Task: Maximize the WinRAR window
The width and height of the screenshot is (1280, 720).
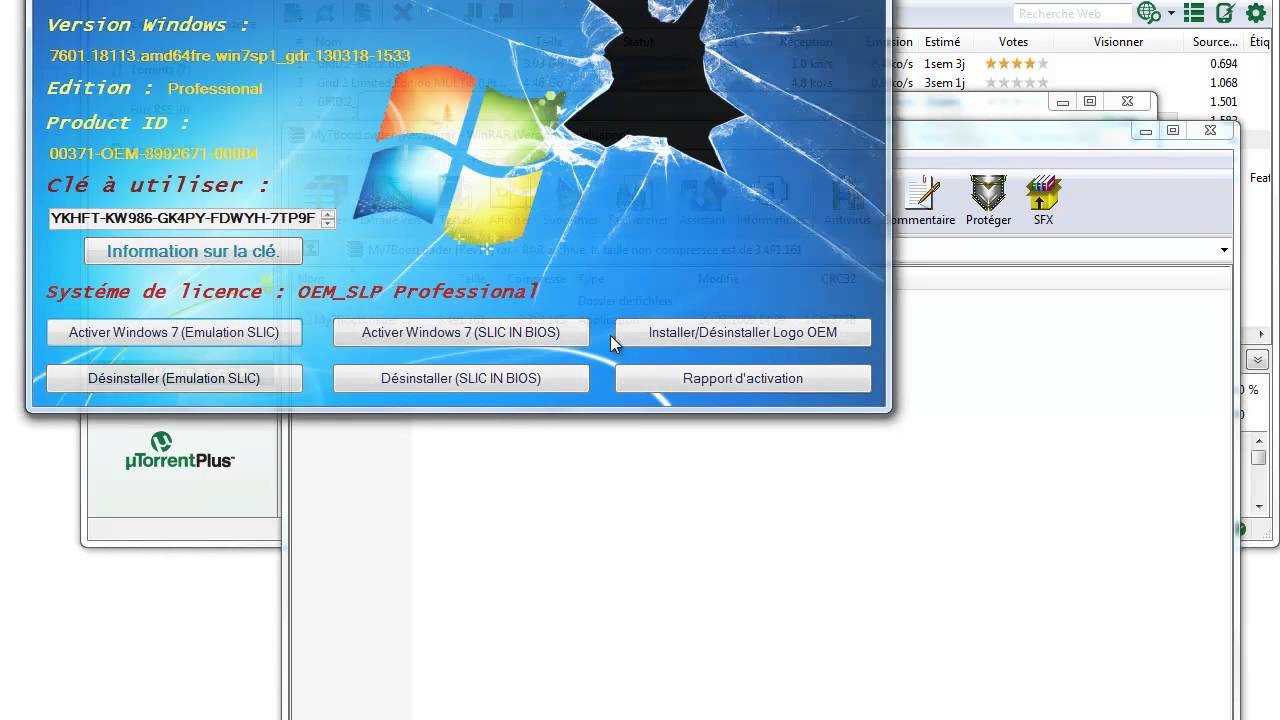Action: [x=1173, y=130]
